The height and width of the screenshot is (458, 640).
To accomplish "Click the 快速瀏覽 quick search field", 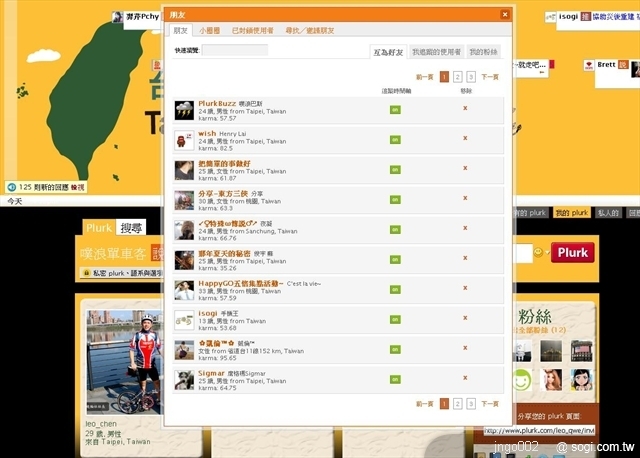I will (x=234, y=50).
